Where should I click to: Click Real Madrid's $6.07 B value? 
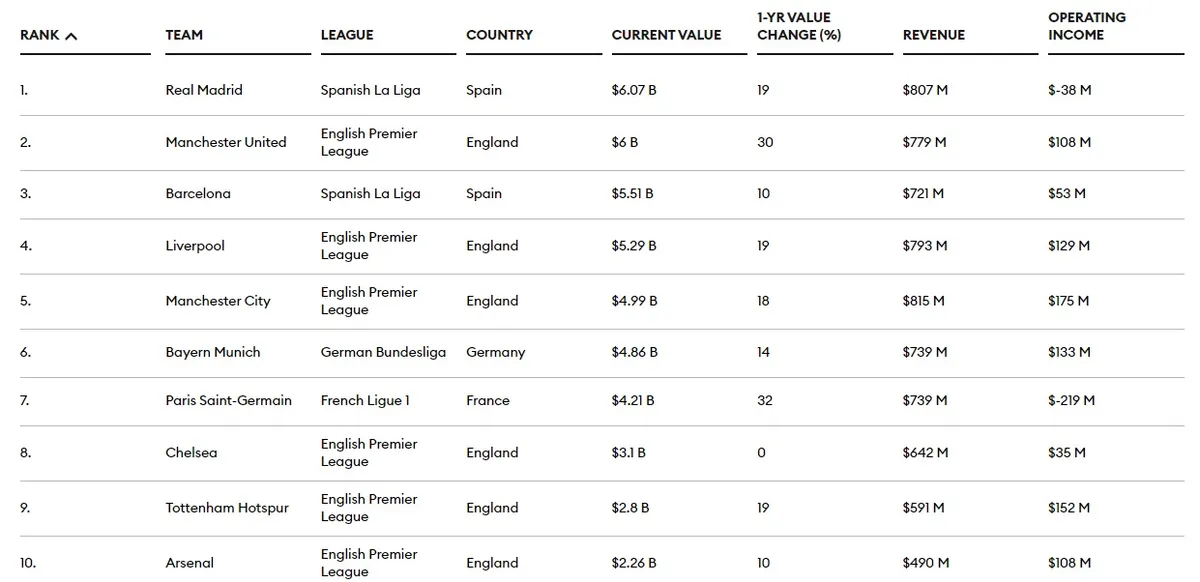pyautogui.click(x=634, y=90)
